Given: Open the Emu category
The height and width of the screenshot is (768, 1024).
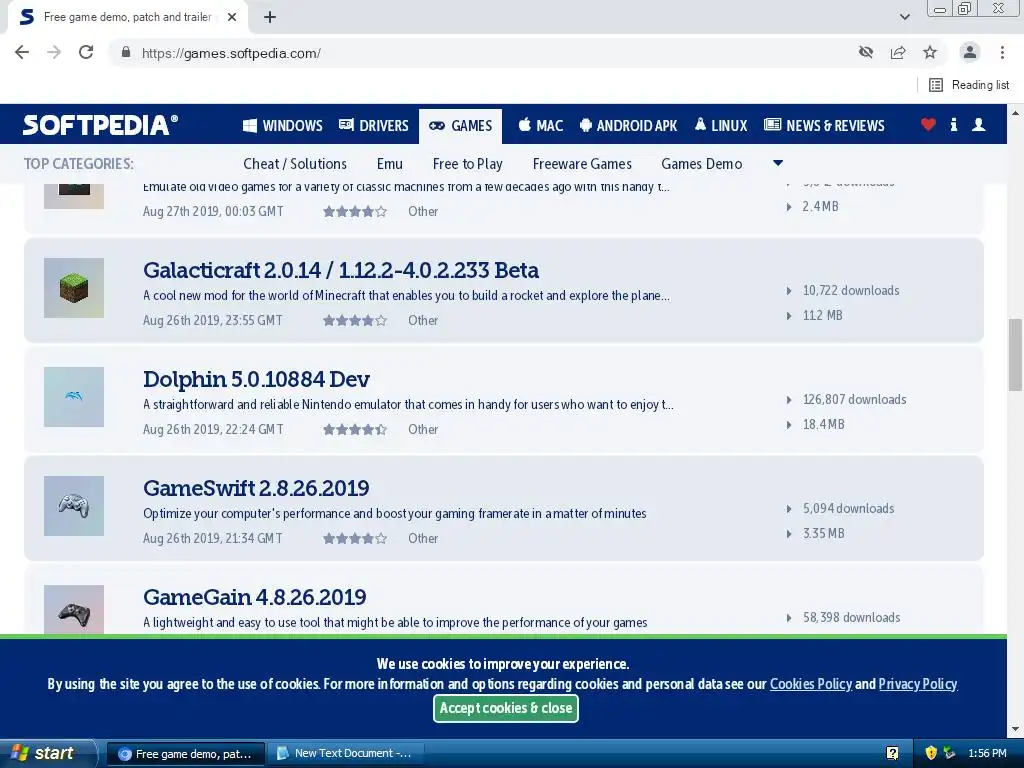Looking at the screenshot, I should pos(390,164).
